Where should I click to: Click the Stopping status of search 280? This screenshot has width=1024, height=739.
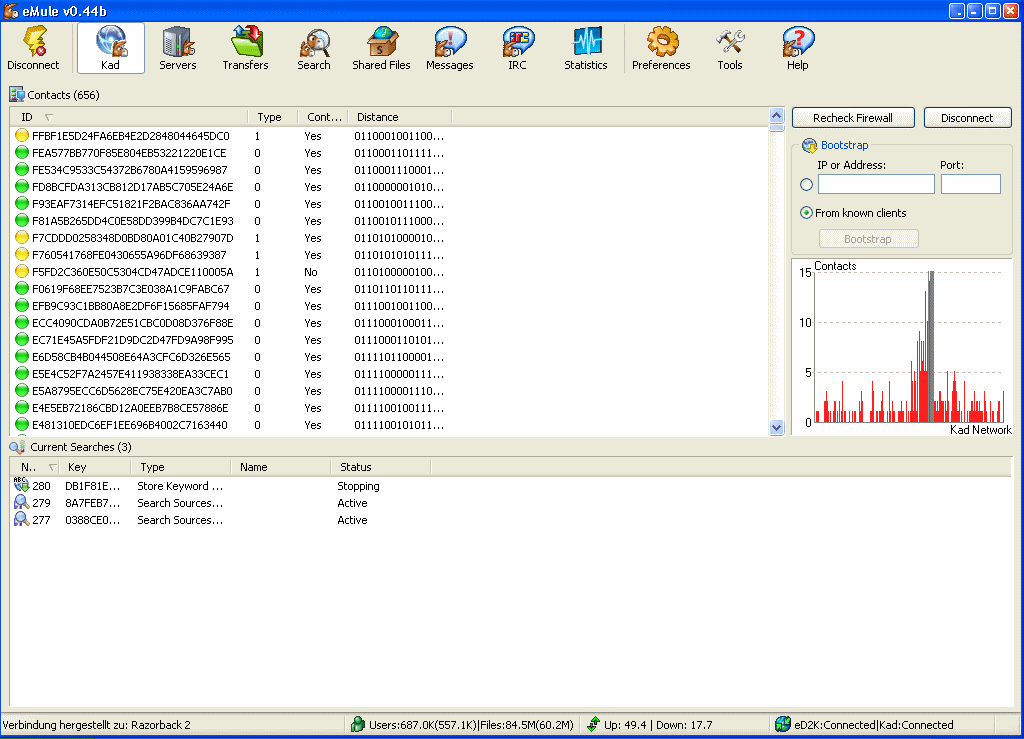point(359,486)
